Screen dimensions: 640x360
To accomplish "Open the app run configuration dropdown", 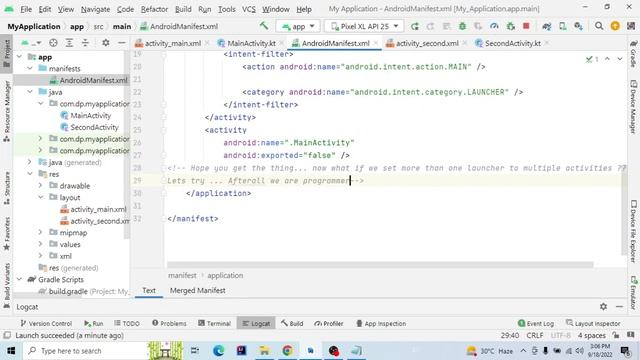I will point(298,26).
